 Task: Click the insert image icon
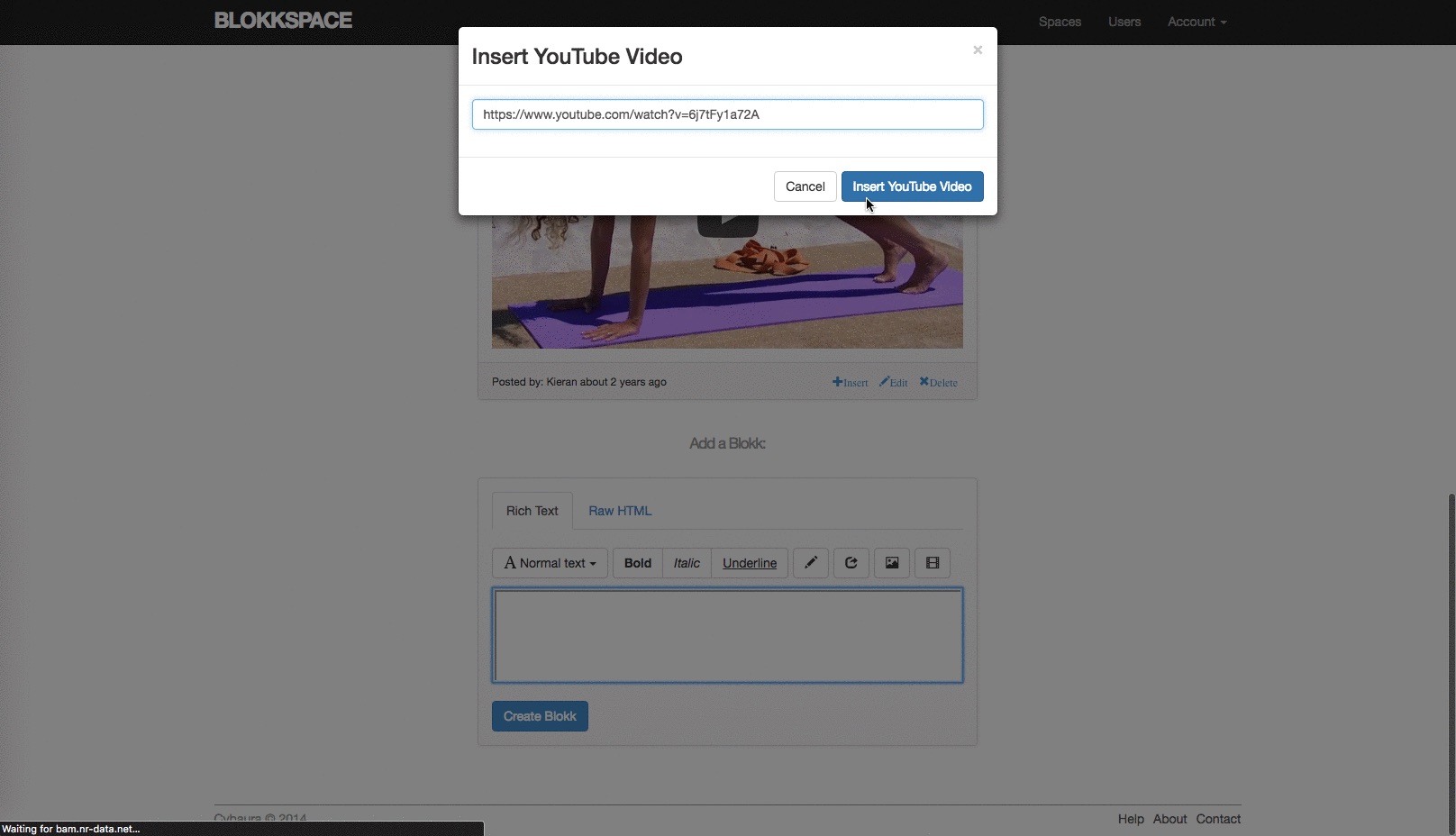(892, 563)
